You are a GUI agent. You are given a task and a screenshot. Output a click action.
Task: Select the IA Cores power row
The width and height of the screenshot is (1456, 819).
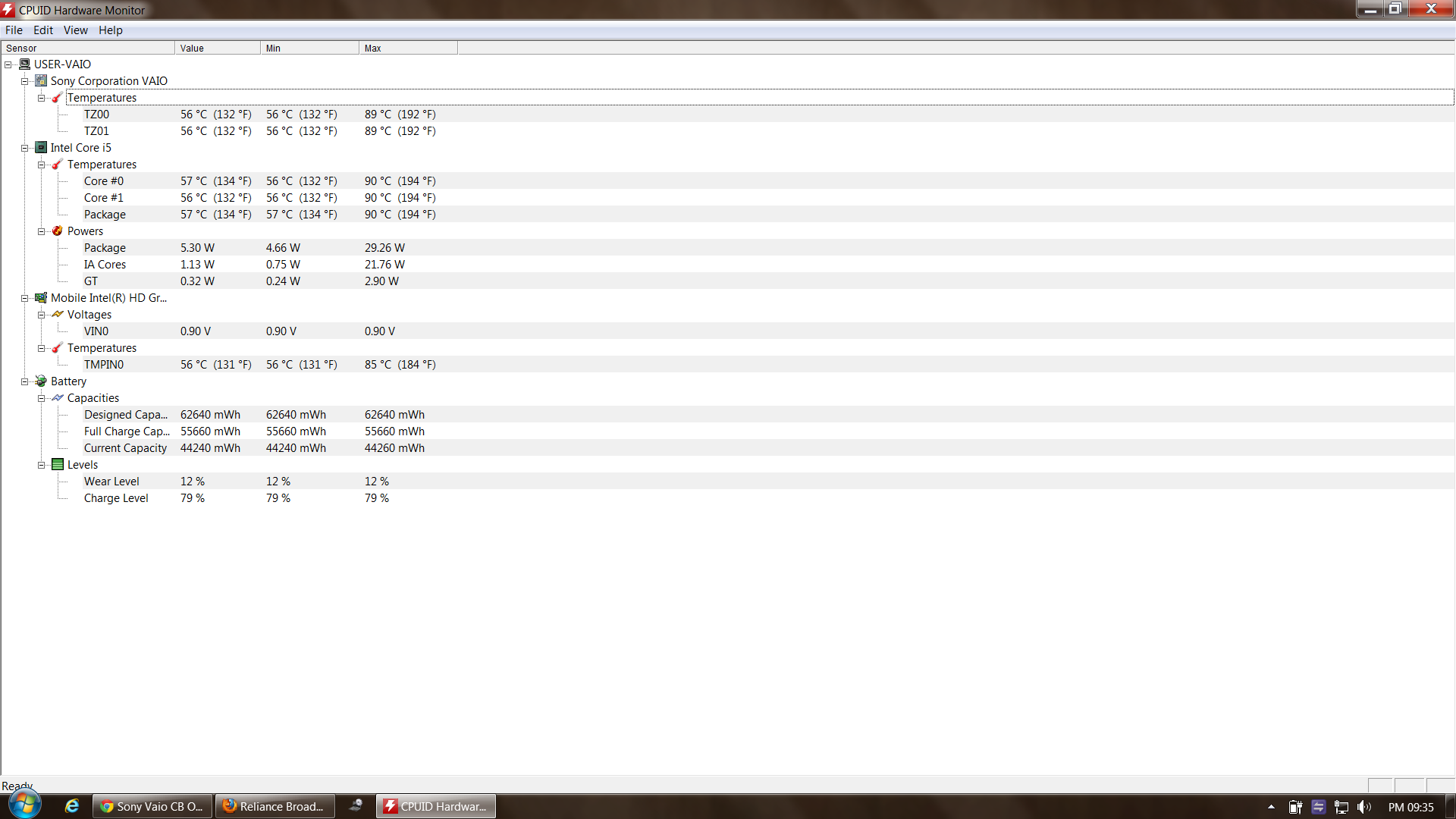769,265
